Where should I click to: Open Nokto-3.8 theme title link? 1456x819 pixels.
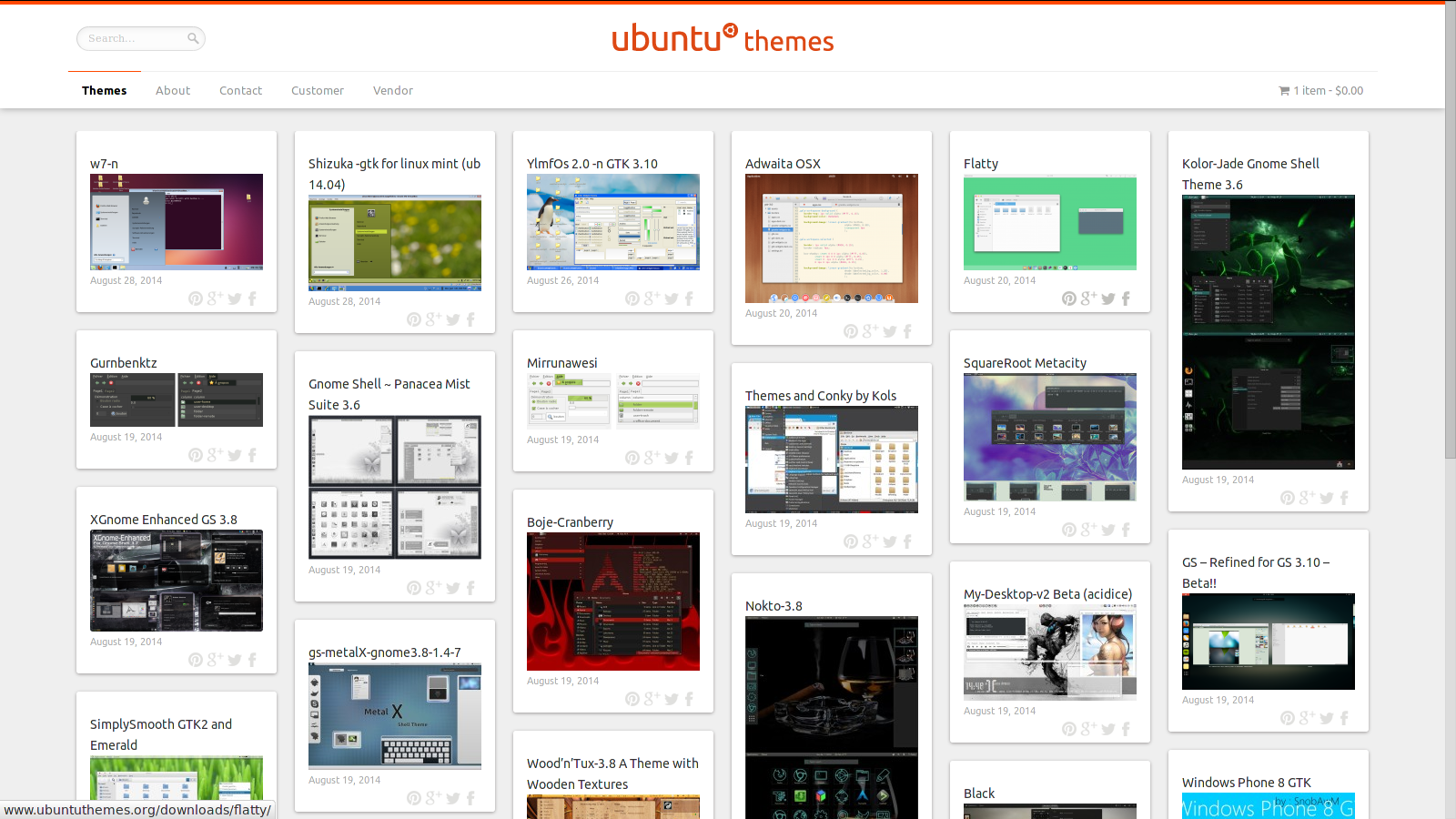pos(773,606)
